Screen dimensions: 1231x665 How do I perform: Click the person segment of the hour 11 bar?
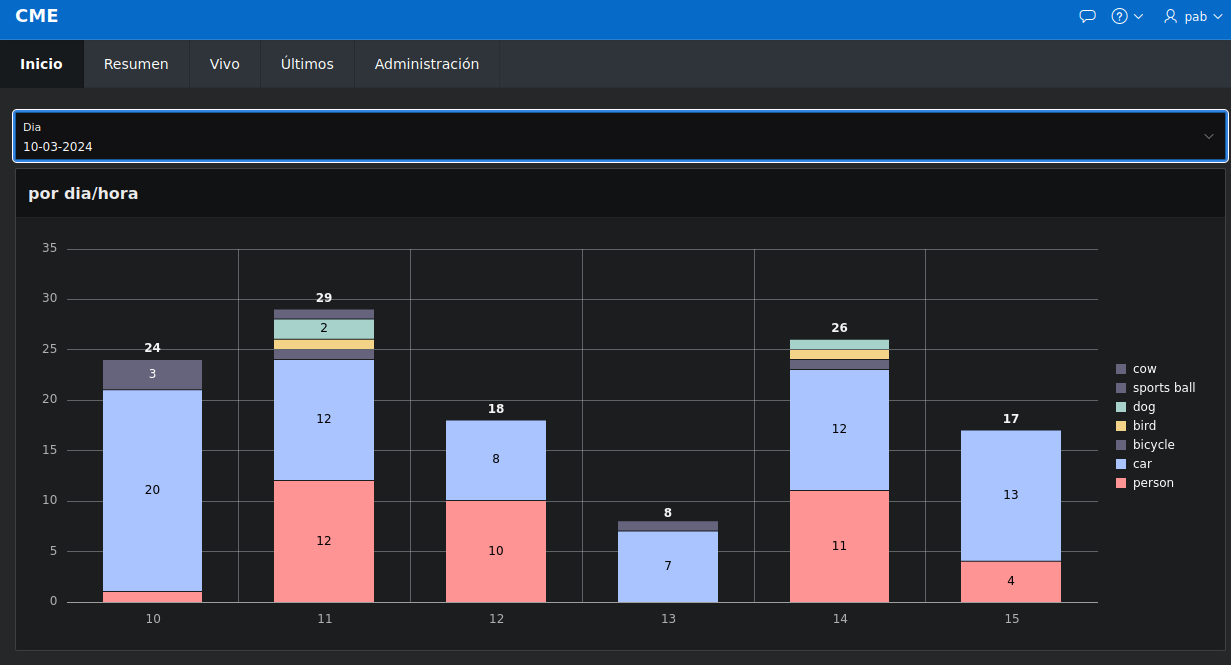pyautogui.click(x=324, y=540)
